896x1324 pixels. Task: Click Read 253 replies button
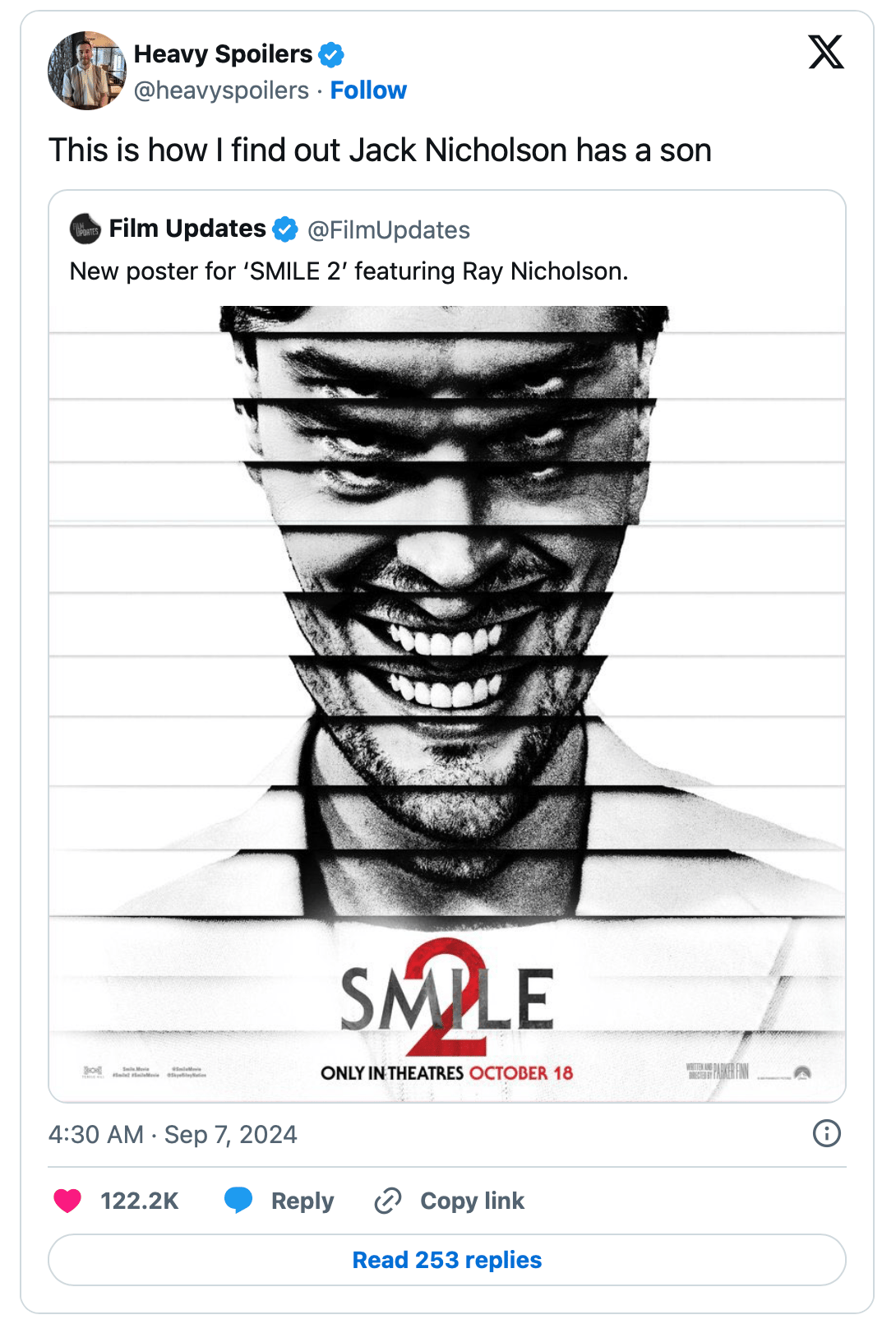pos(447,1260)
